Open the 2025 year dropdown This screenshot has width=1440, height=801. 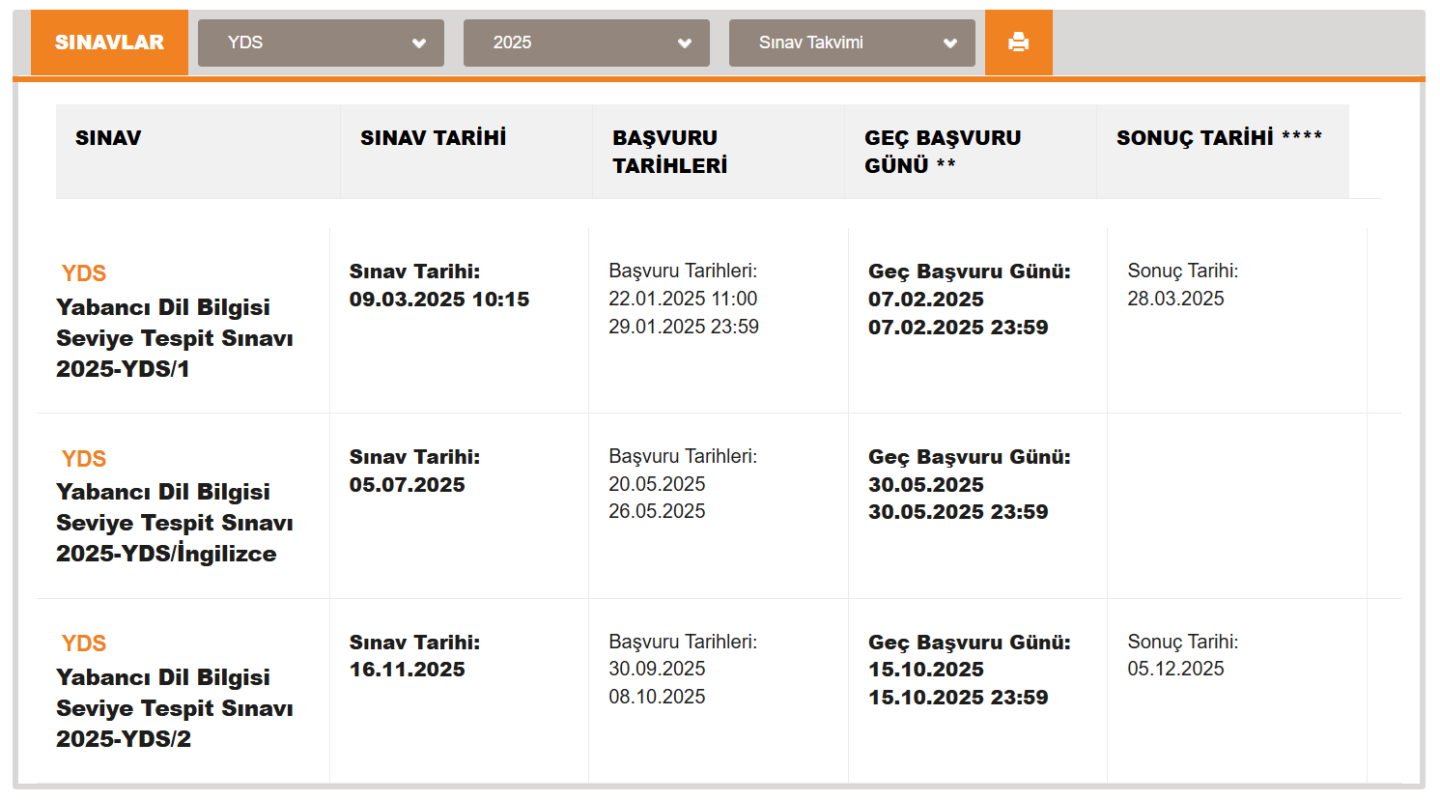point(586,43)
